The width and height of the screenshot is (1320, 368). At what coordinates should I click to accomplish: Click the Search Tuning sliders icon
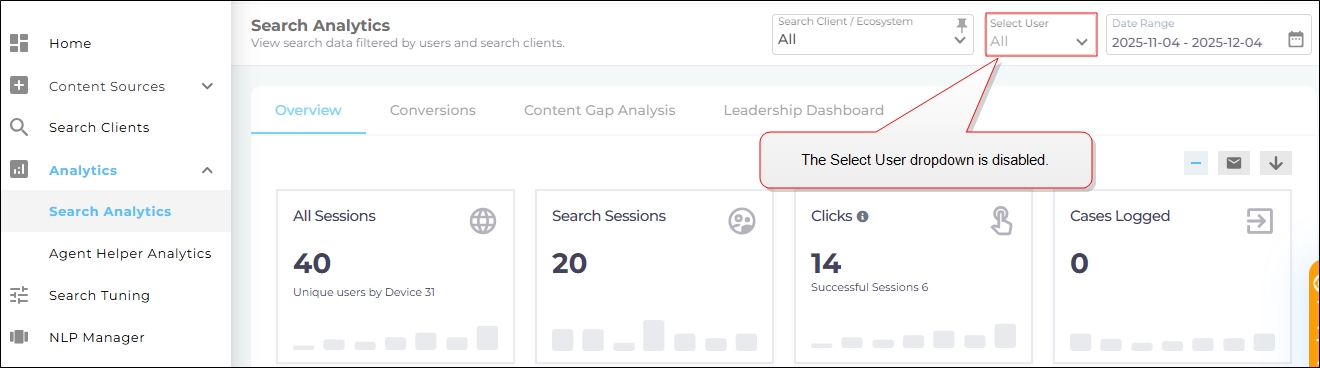19,295
